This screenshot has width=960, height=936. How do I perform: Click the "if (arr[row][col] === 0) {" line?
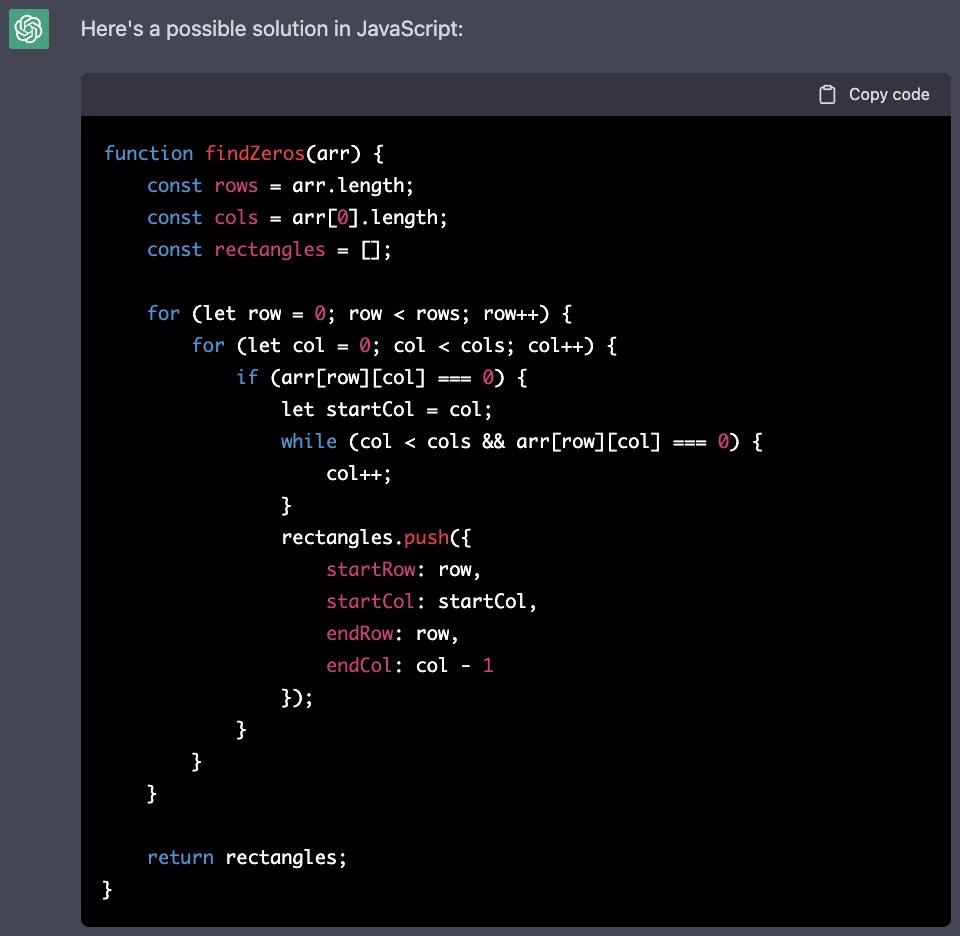(x=381, y=377)
